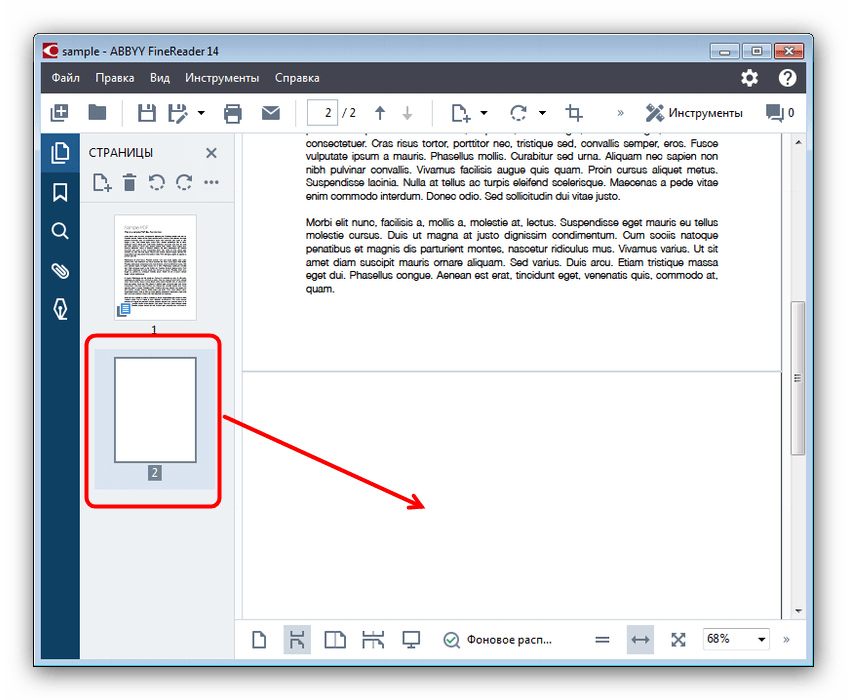This screenshot has width=847, height=700.
Task: Delete selected page with trash icon
Action: coord(129,182)
